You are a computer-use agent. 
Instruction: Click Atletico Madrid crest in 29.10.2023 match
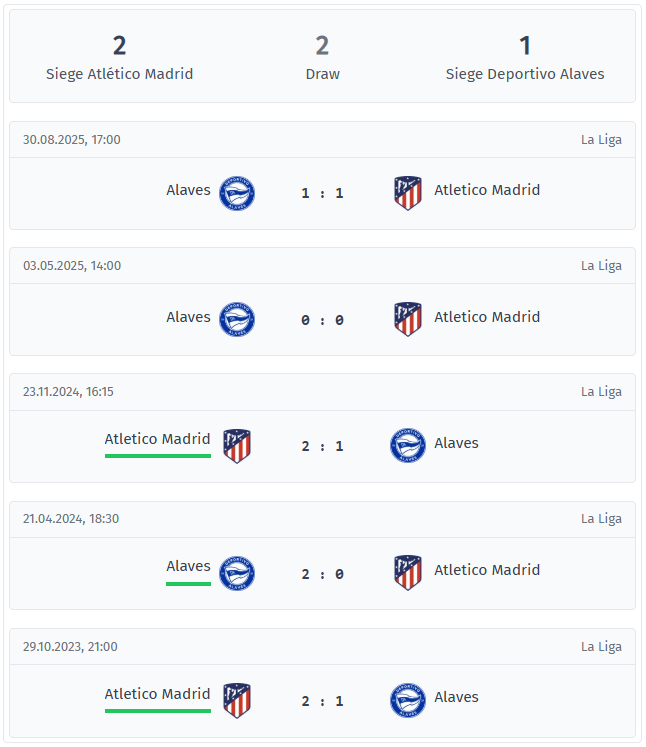pos(237,700)
